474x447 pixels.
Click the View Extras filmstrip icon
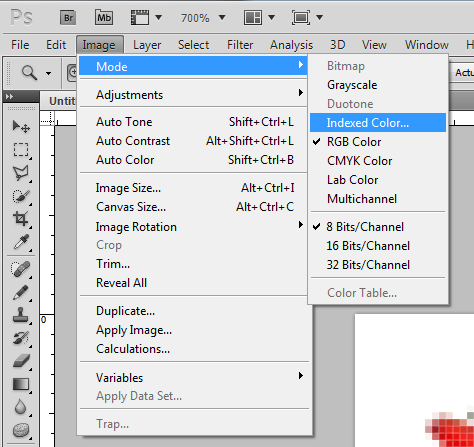click(x=140, y=17)
